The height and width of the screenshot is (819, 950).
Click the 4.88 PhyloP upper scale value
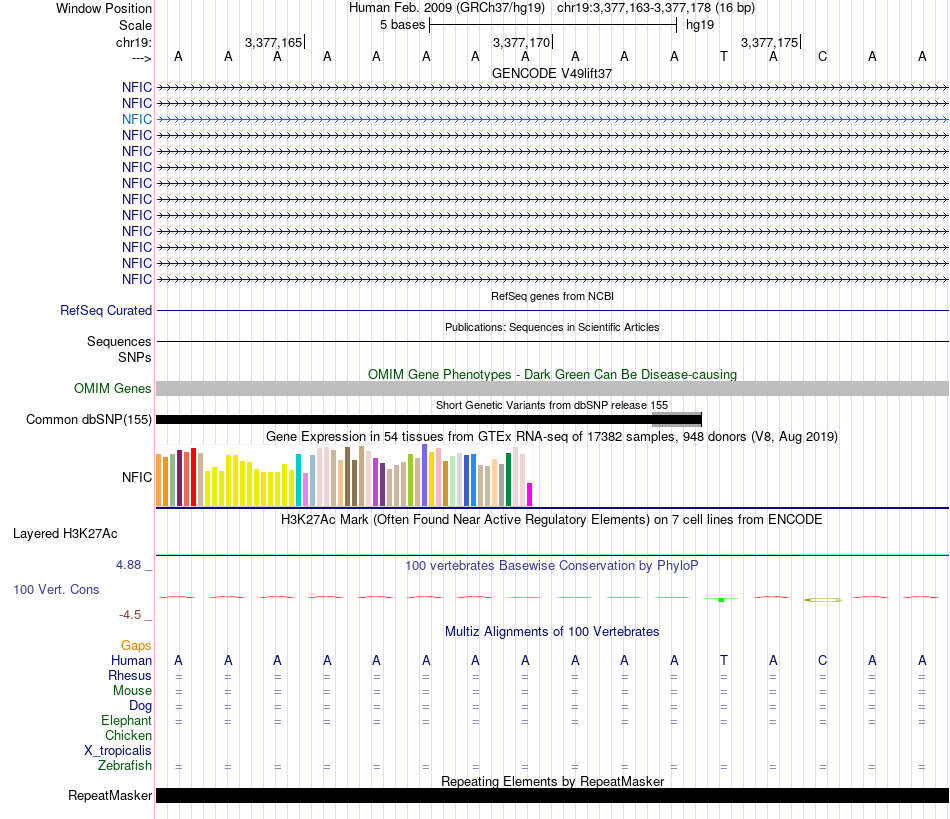[128, 565]
